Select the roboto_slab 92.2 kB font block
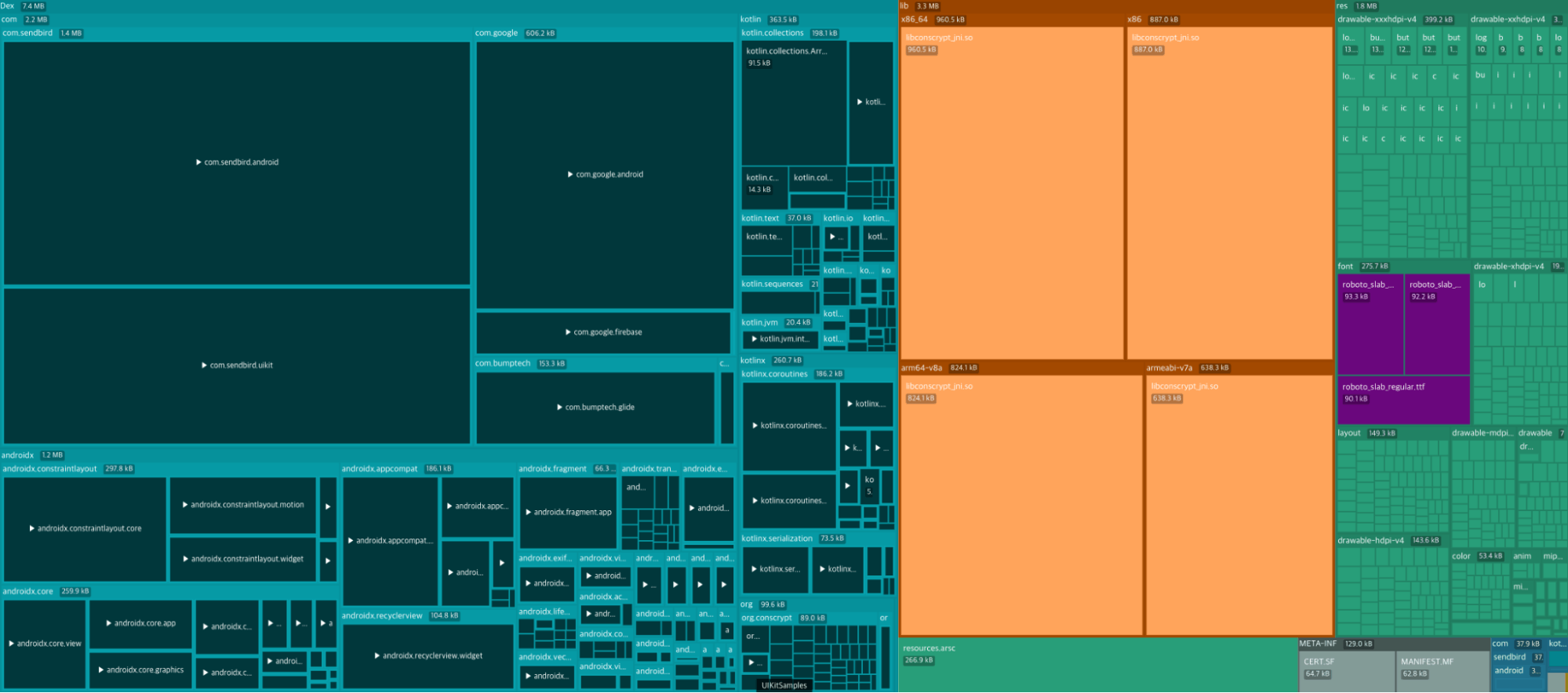The image size is (1568, 693). [1437, 324]
